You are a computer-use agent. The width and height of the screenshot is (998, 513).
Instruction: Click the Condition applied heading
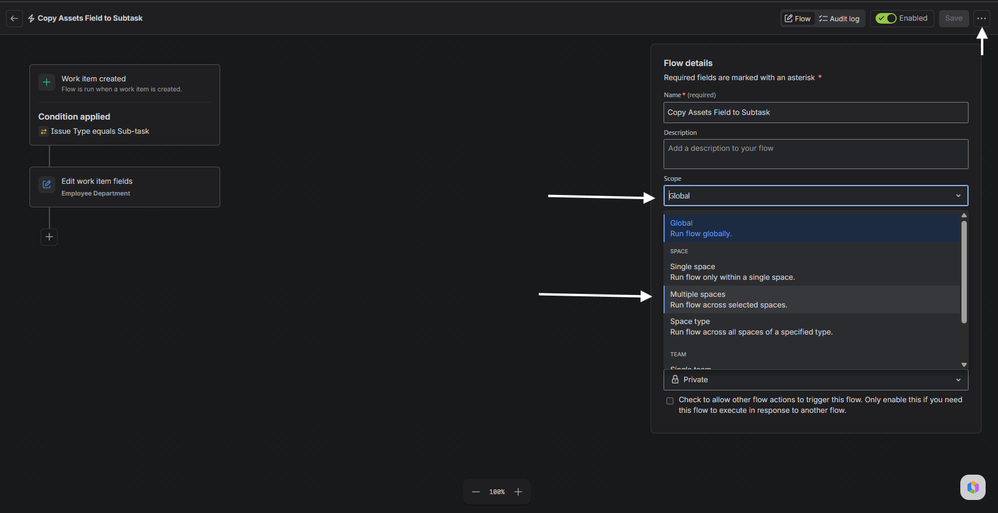[x=74, y=116]
